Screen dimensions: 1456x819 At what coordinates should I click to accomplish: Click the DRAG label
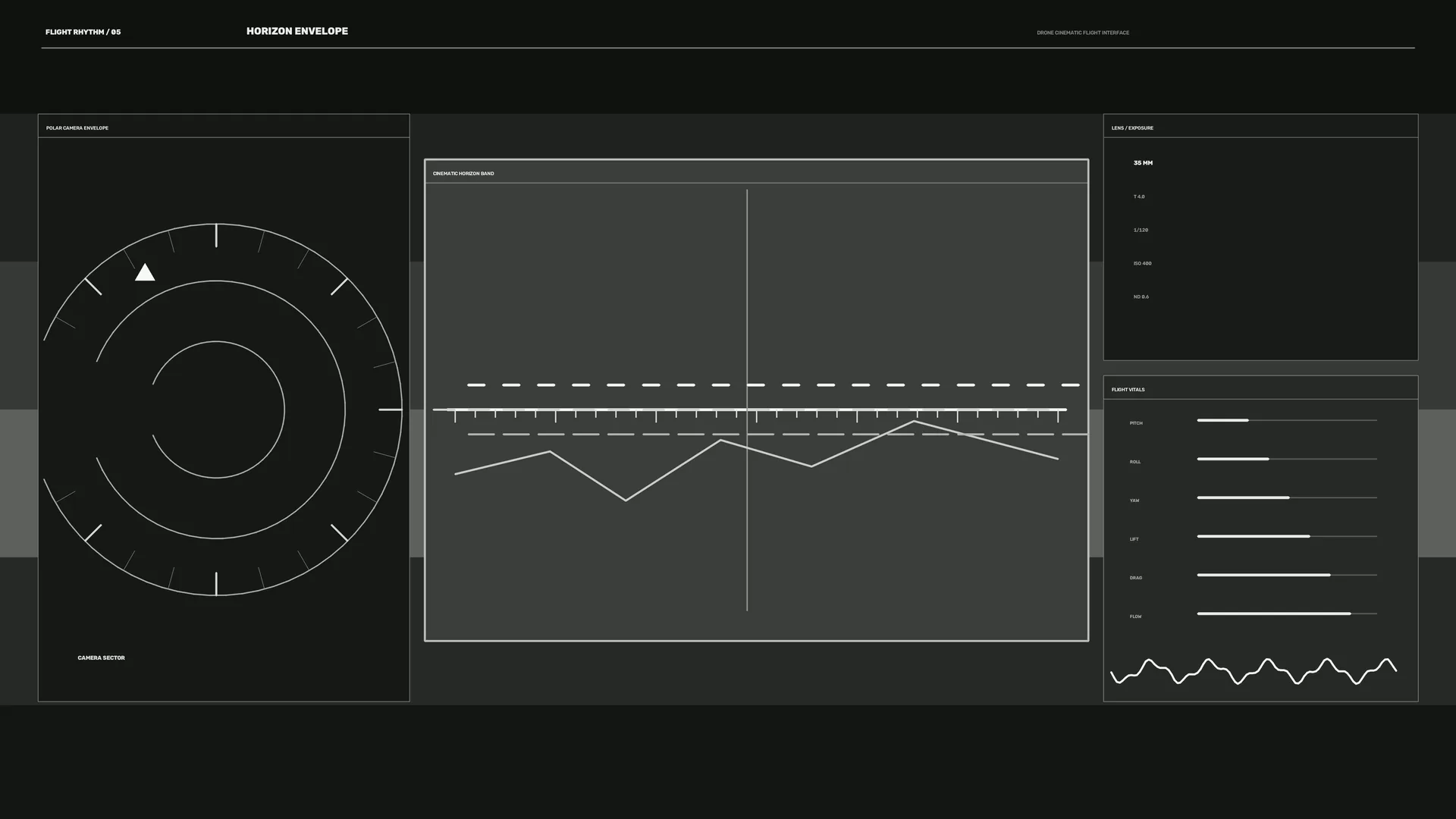[1135, 578]
